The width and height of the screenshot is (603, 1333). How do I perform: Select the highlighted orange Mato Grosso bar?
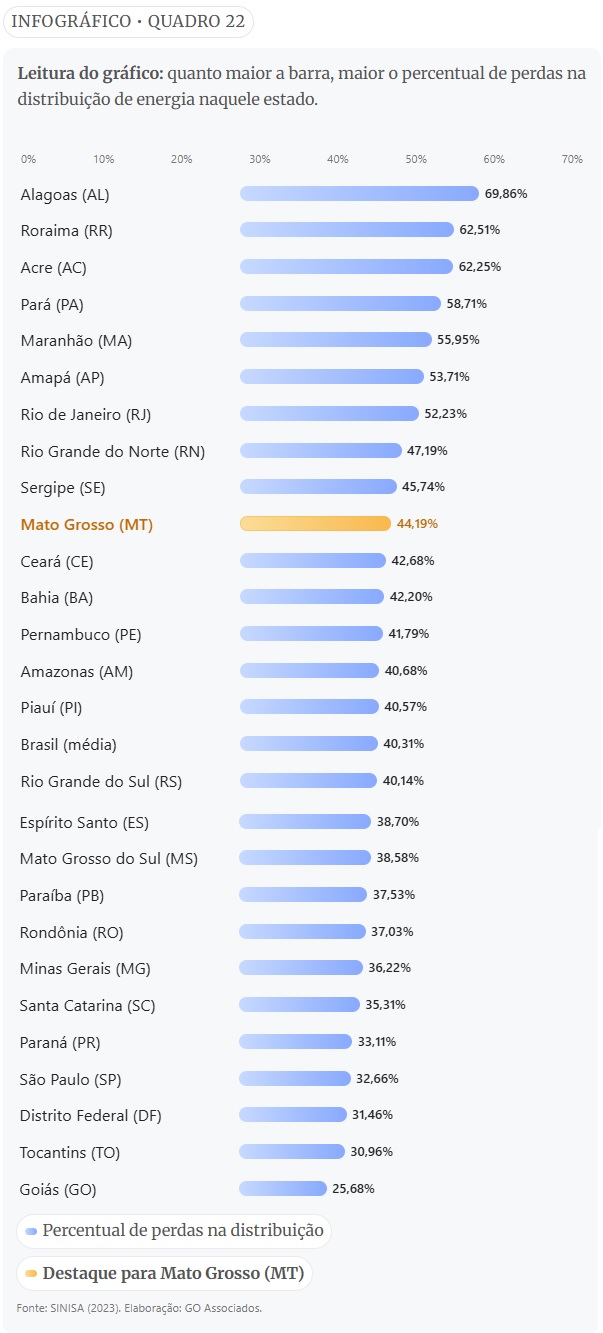(315, 524)
